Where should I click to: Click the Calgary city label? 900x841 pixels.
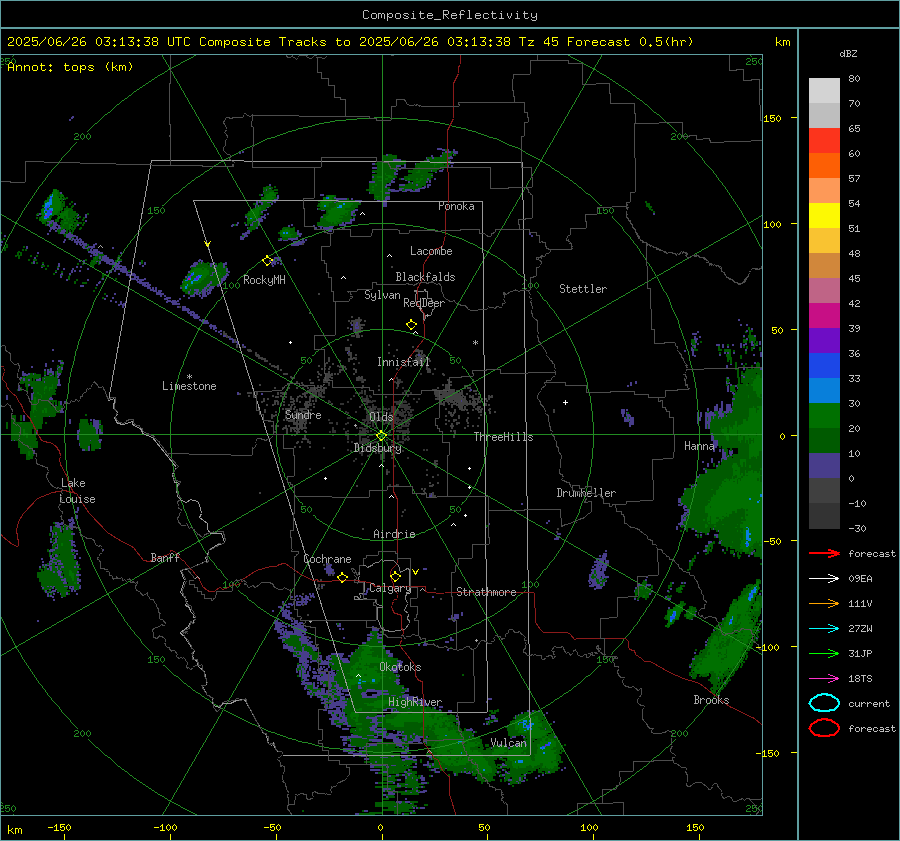tap(390, 588)
